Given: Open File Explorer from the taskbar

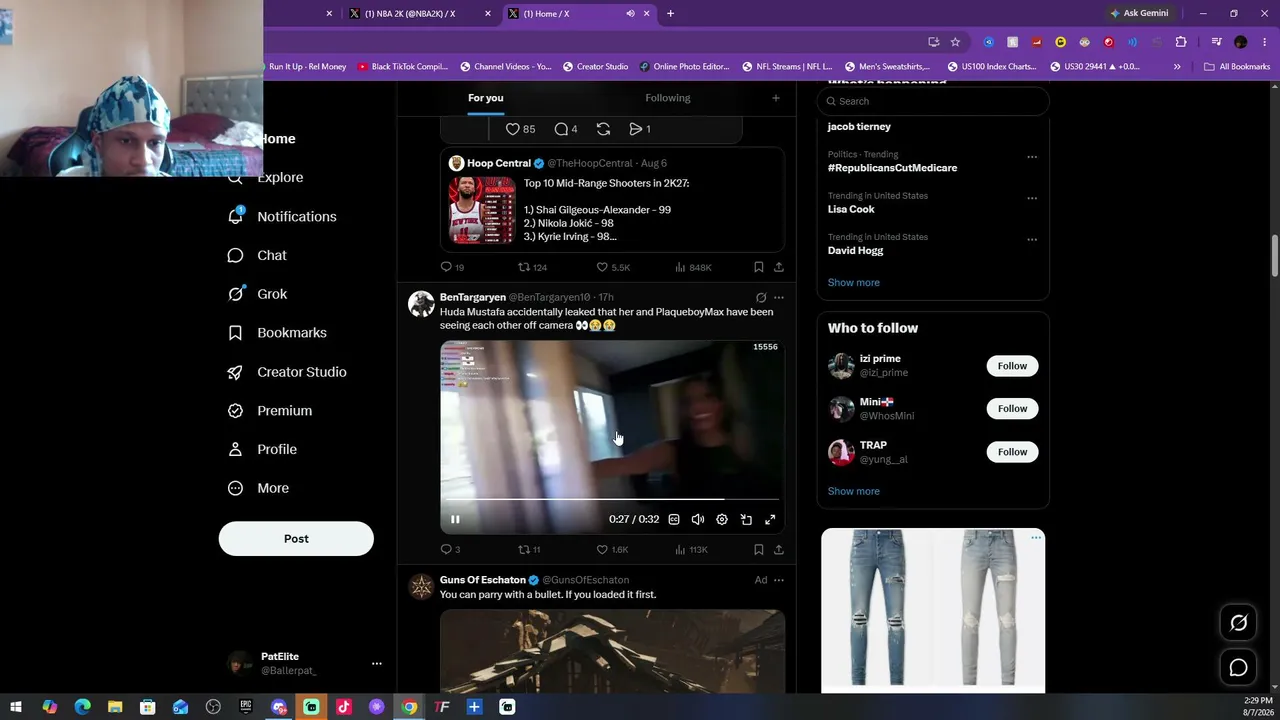Looking at the screenshot, I should tap(115, 707).
